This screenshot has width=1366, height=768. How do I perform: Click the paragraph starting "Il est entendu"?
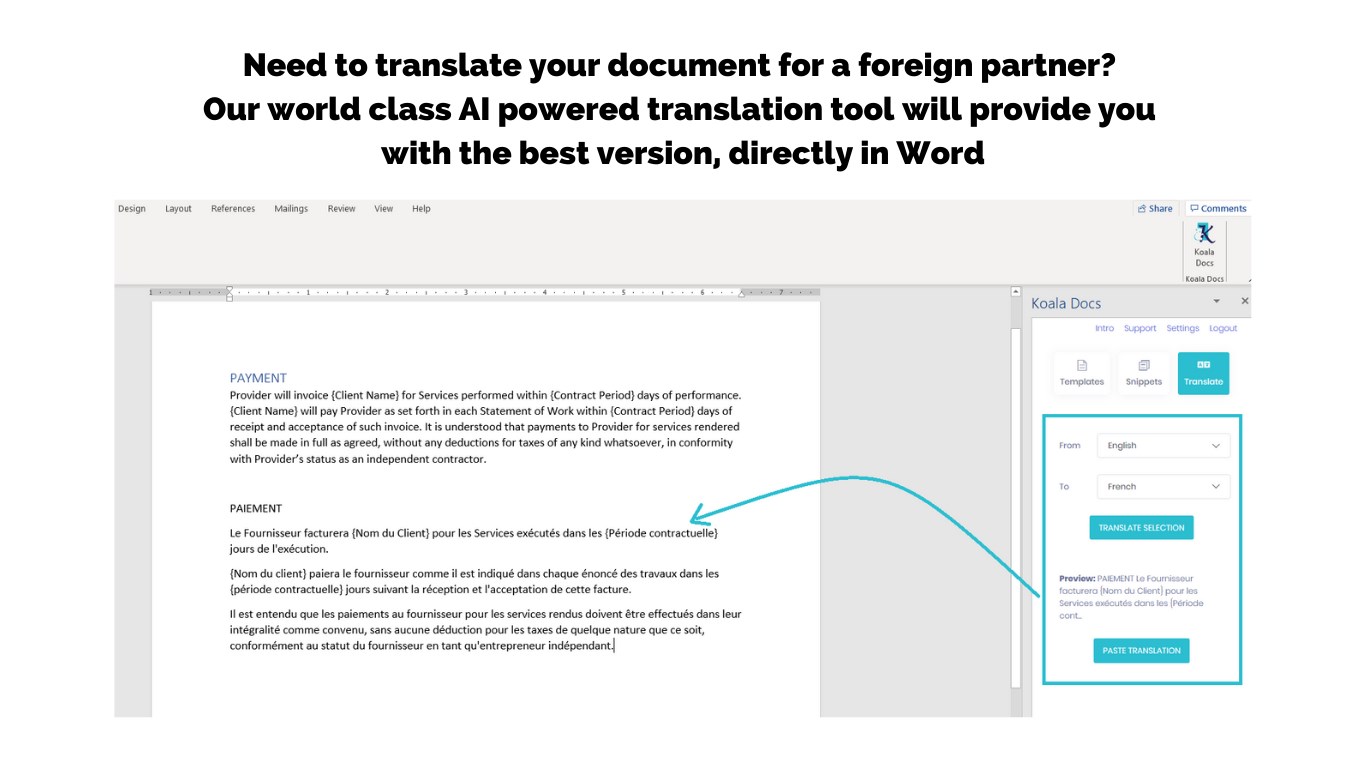point(486,630)
